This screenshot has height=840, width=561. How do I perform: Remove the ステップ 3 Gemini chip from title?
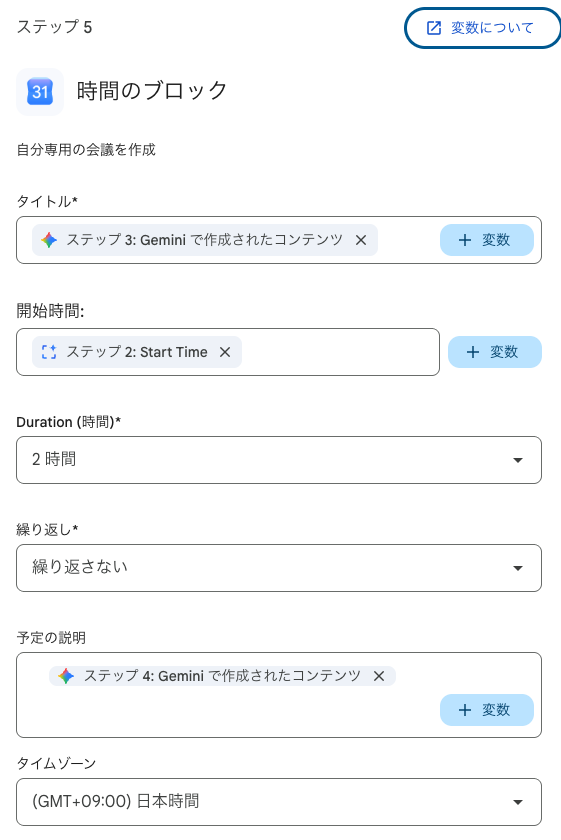pyautogui.click(x=361, y=240)
